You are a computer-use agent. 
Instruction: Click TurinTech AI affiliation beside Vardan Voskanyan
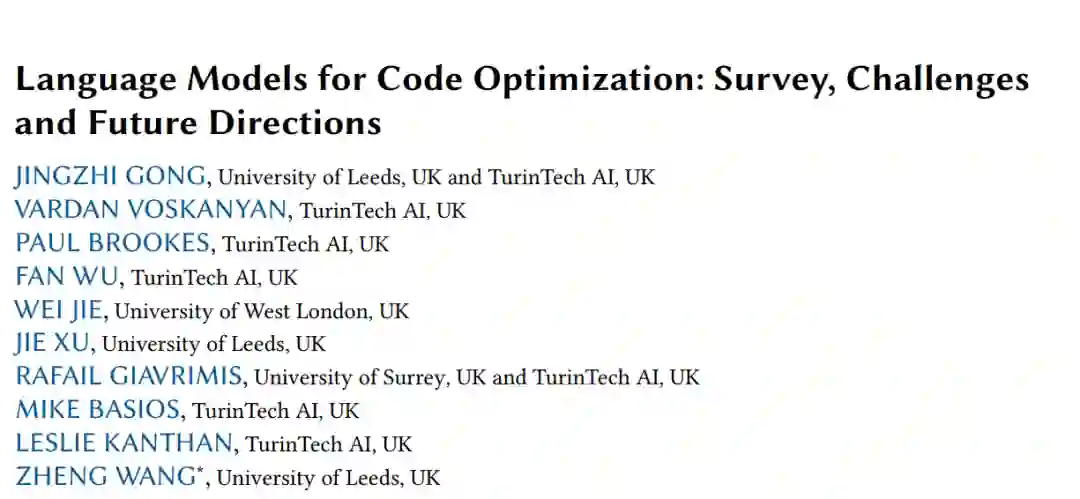pyautogui.click(x=383, y=211)
